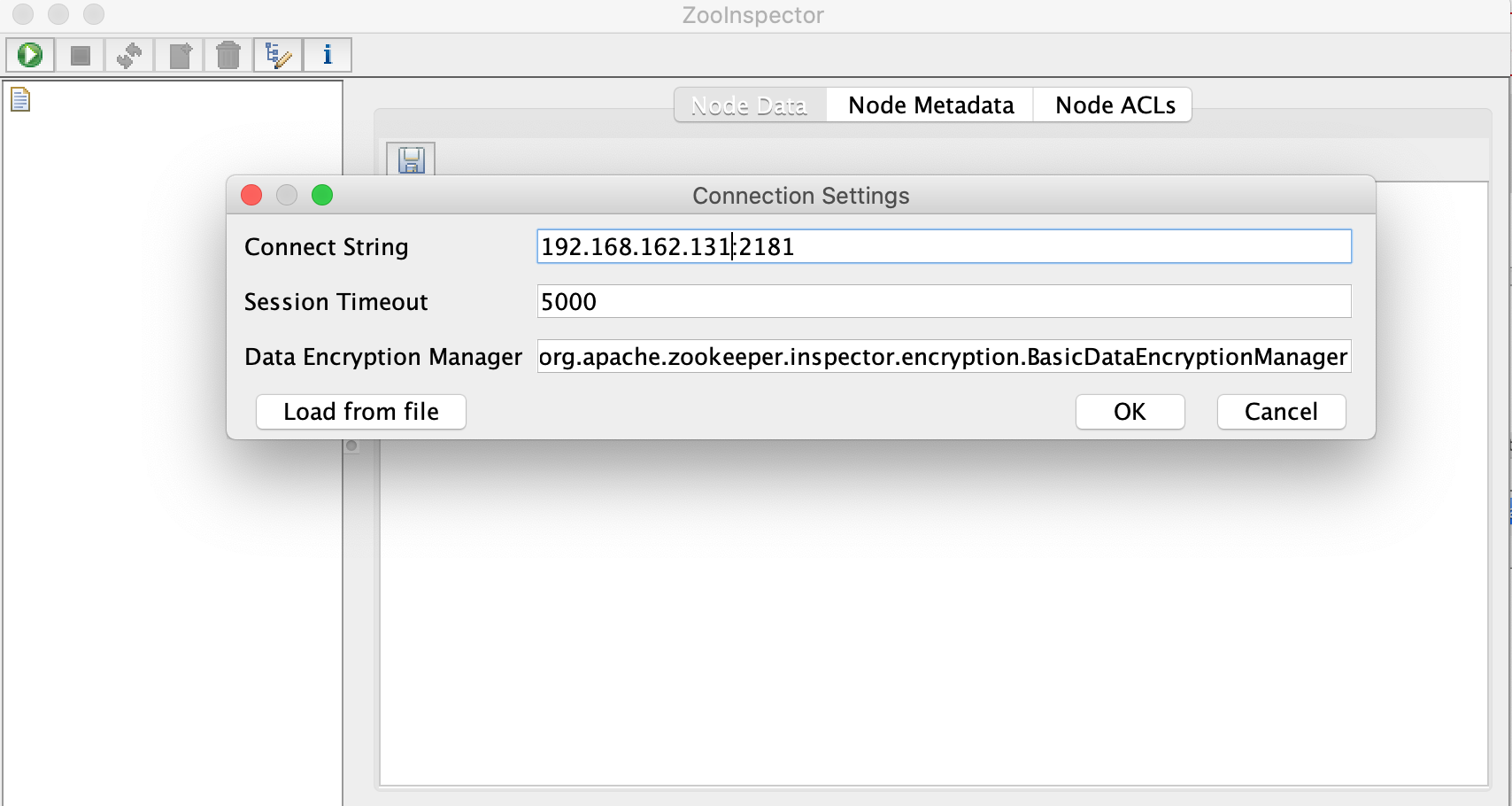The height and width of the screenshot is (806, 1512).
Task: Select the root node document icon
Action: [x=20, y=99]
